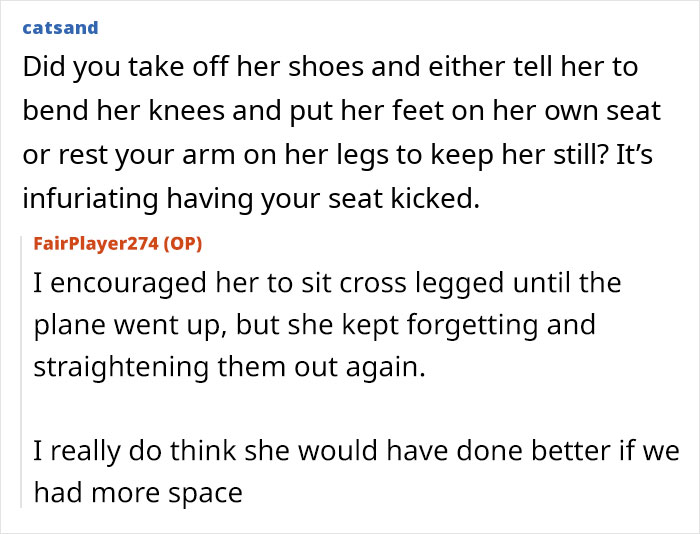
Task: Click the line "infuriating having your seat kicked."
Action: [251, 199]
